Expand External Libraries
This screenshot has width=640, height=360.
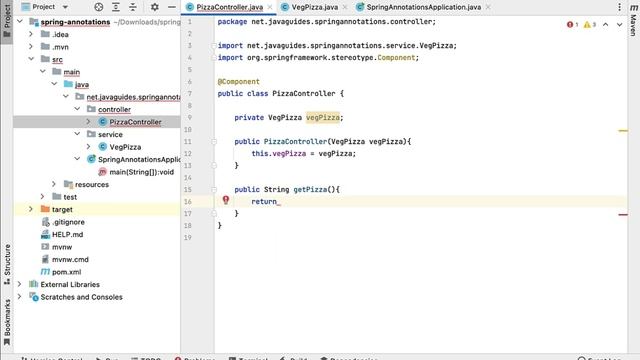[20, 284]
